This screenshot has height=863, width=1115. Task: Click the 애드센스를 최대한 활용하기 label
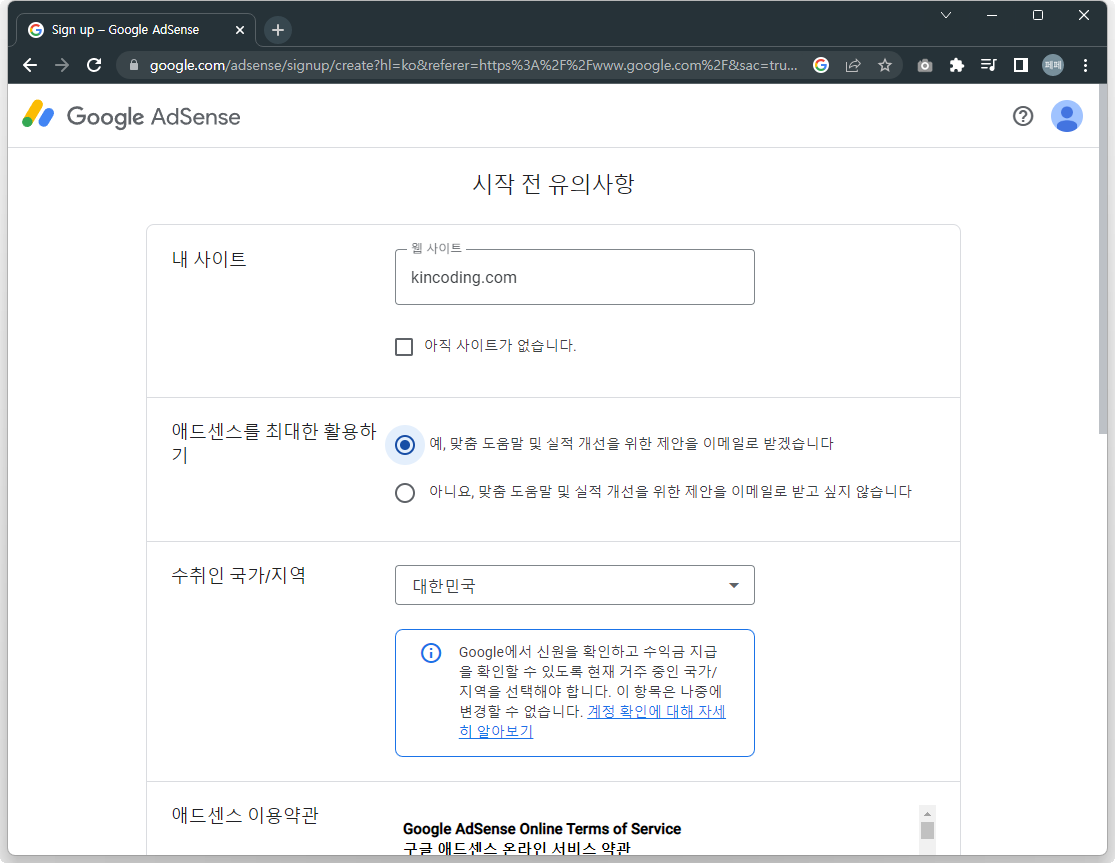click(x=273, y=443)
